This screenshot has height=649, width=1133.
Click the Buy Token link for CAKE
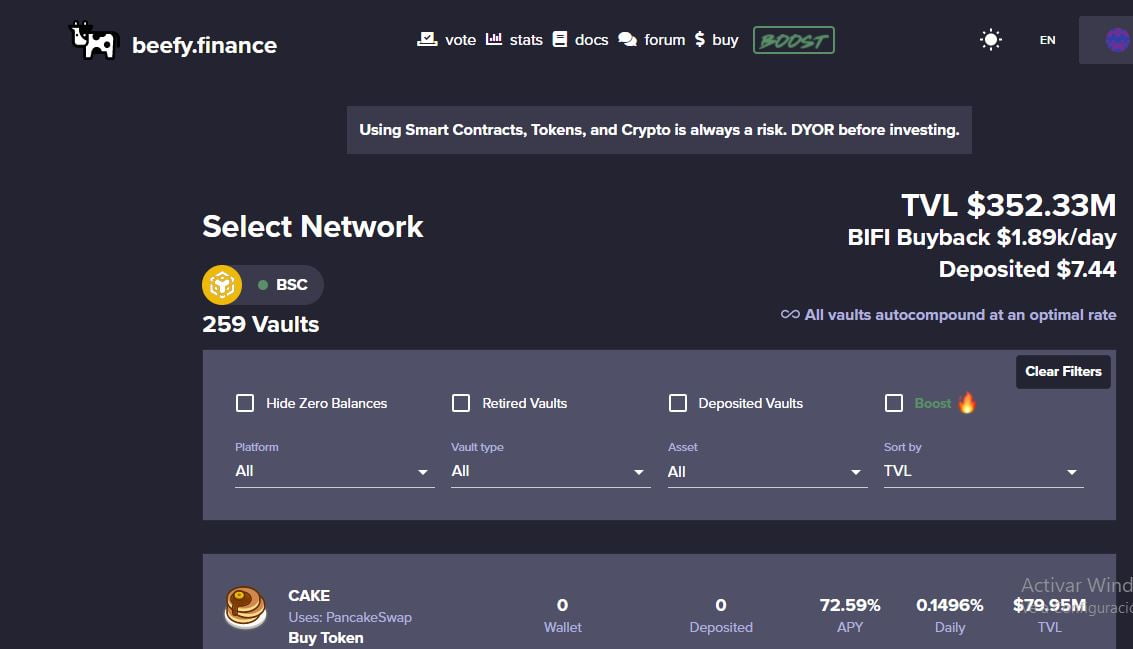click(x=326, y=638)
